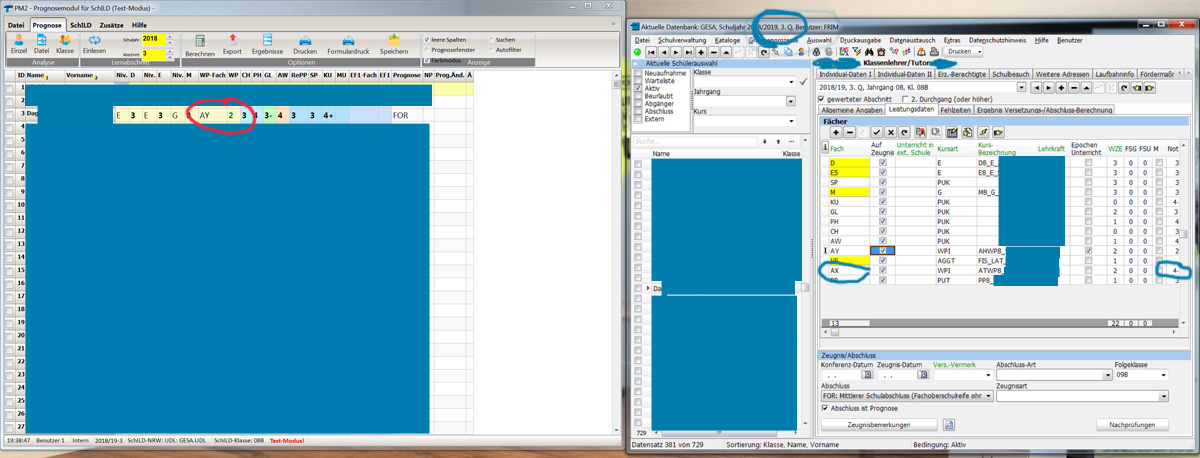Select the Einzel analysis icon
This screenshot has width=1200, height=458.
[17, 40]
